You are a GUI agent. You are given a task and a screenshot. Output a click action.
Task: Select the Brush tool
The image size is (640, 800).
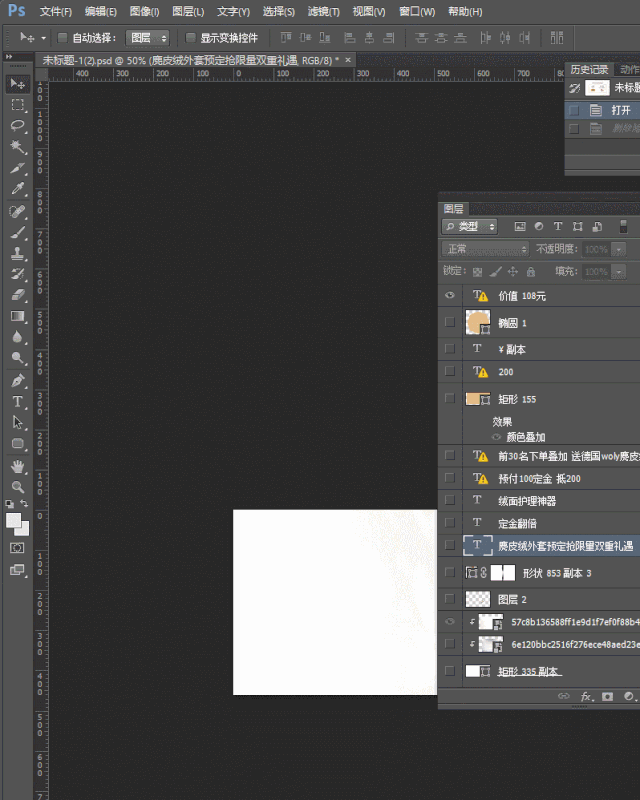(17, 232)
